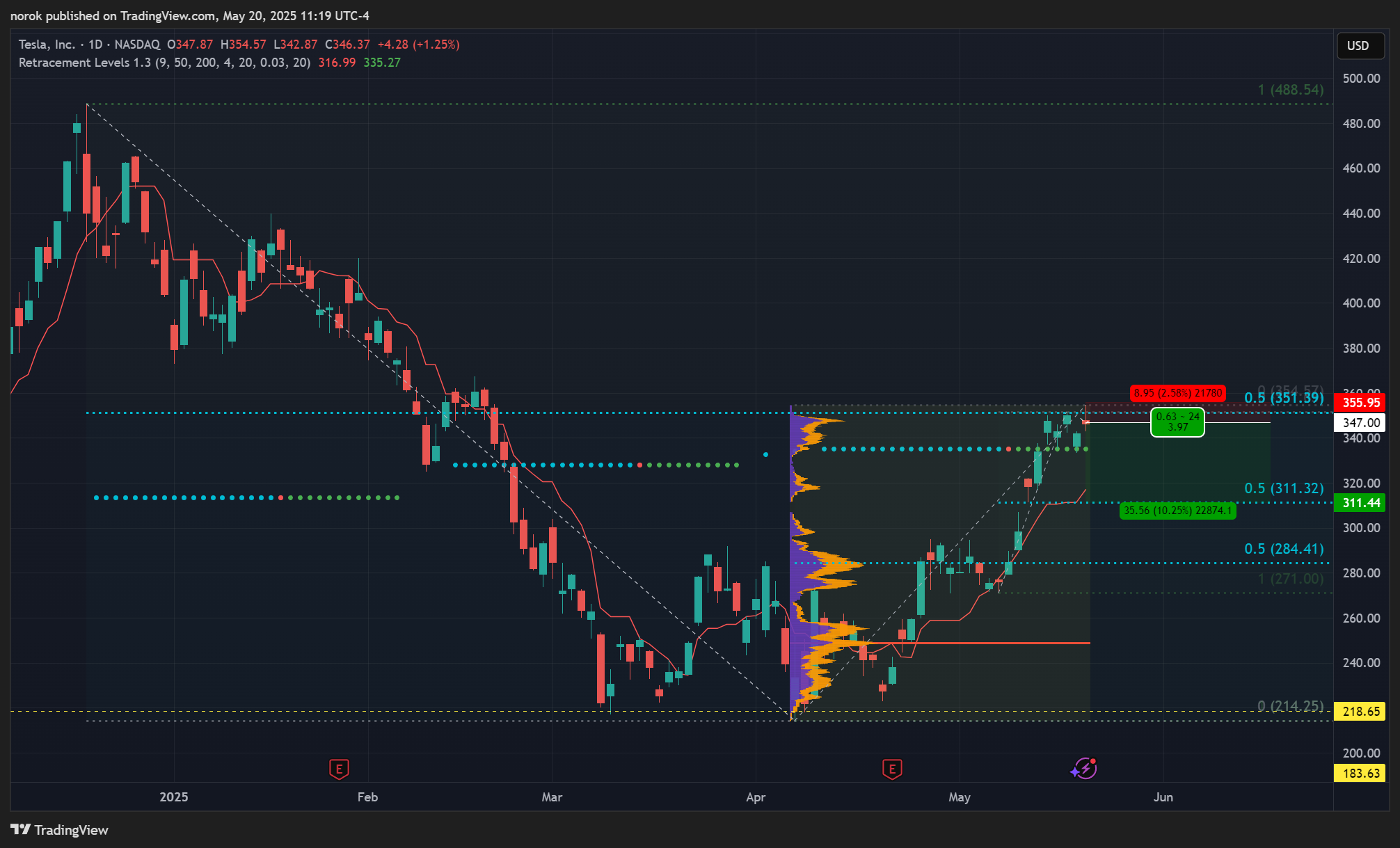Click the red 355.95 price label
This screenshot has width=1400, height=848.
(x=1361, y=402)
